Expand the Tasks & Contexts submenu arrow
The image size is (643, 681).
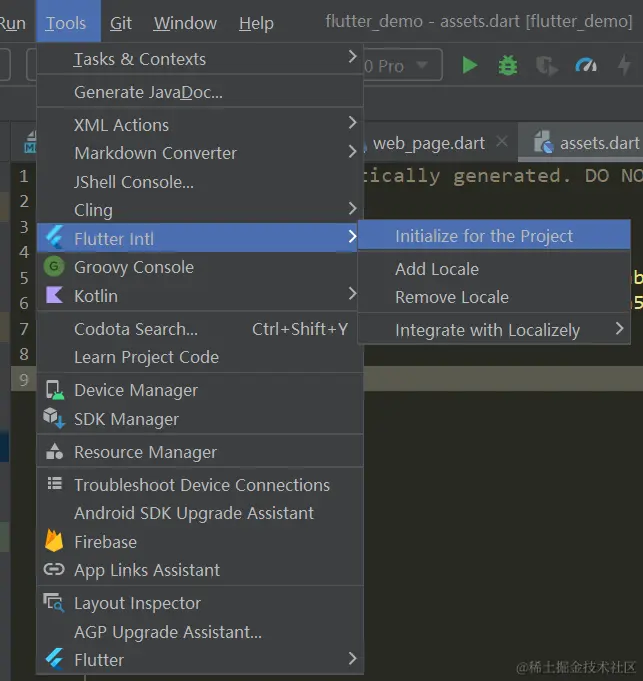pos(353,56)
